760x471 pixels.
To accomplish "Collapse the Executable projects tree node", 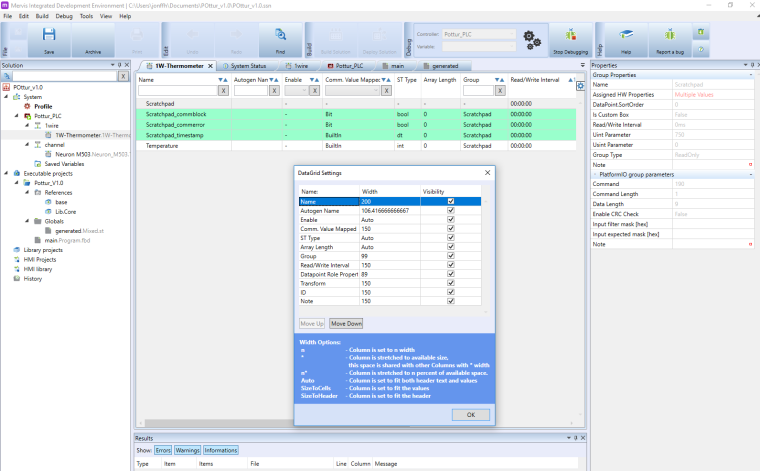I will coord(5,173).
